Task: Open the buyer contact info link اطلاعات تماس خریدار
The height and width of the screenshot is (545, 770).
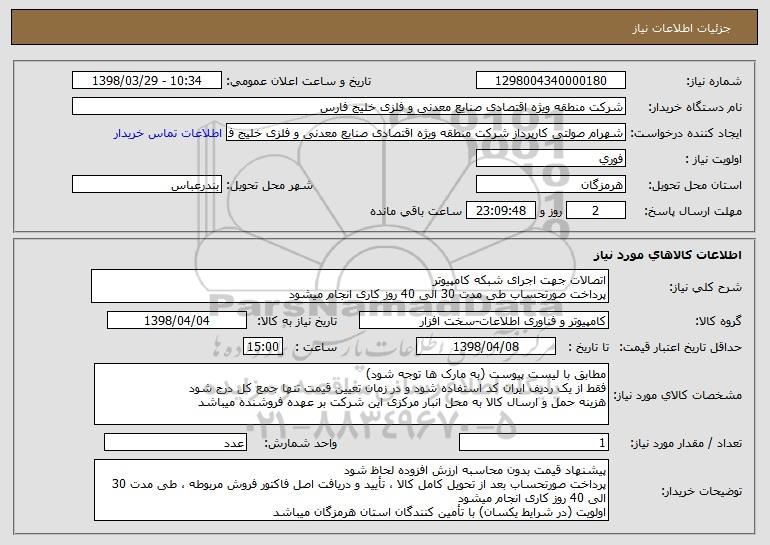Action: pyautogui.click(x=168, y=134)
